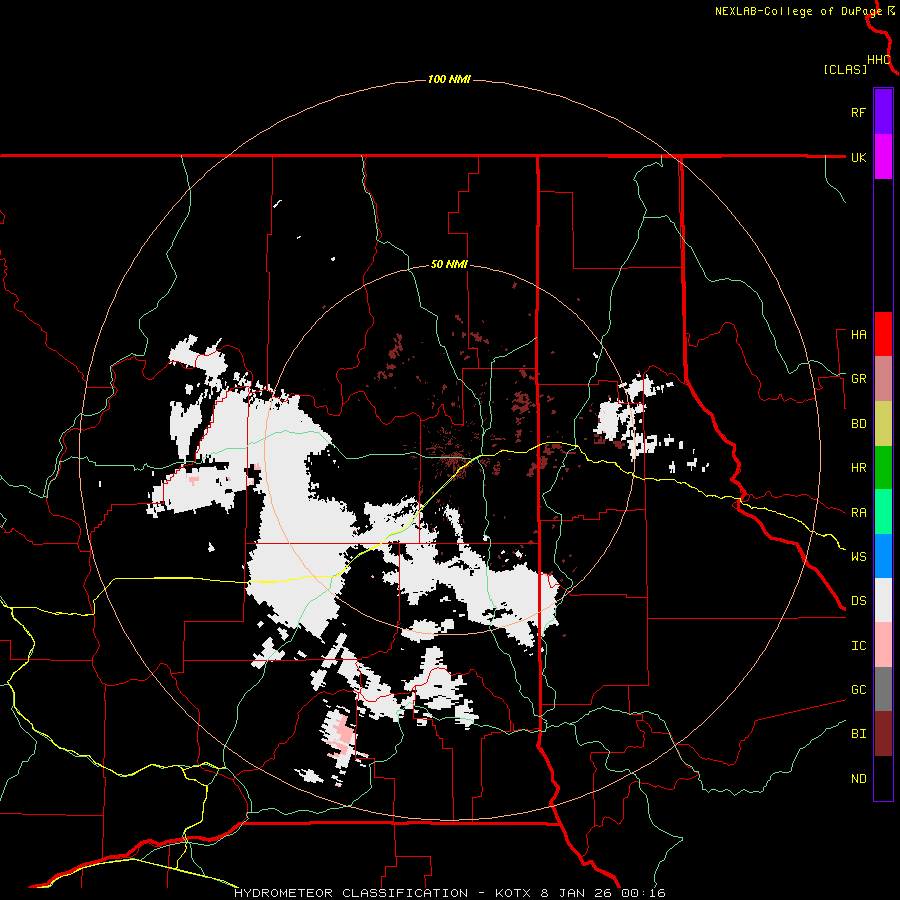Click the HA red legend swatch
The image size is (900, 900).
point(883,334)
